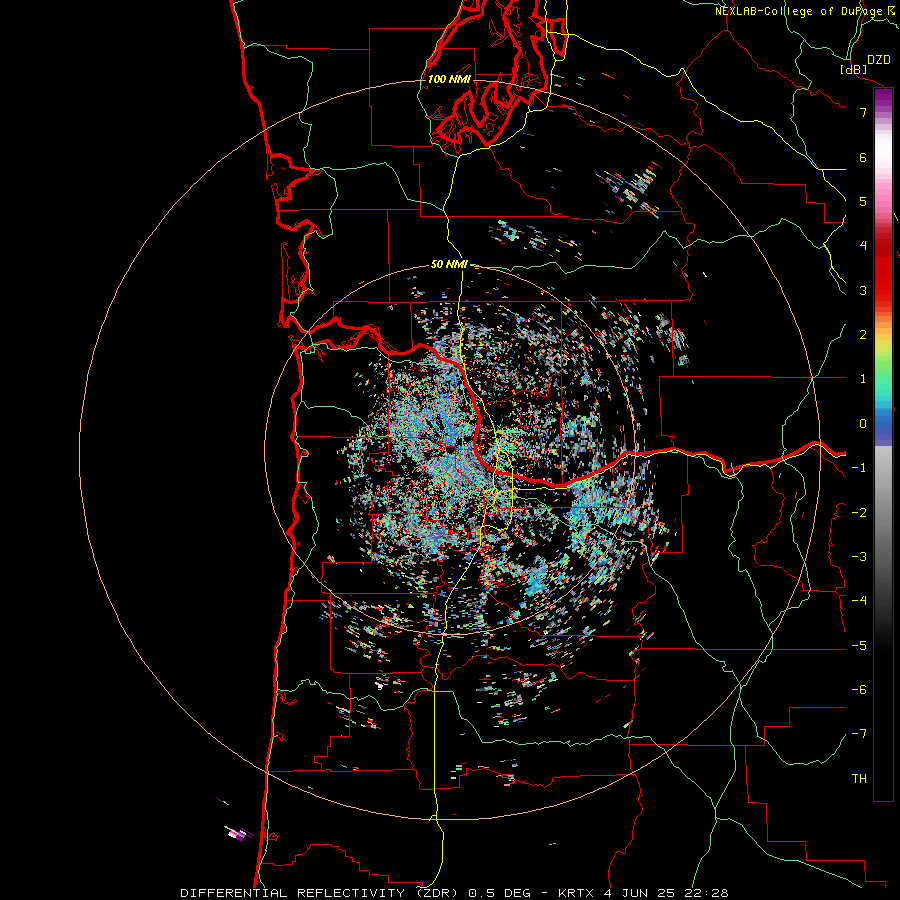The width and height of the screenshot is (900, 900).
Task: Click the "50 NMI" range ring label
Action: tap(449, 265)
